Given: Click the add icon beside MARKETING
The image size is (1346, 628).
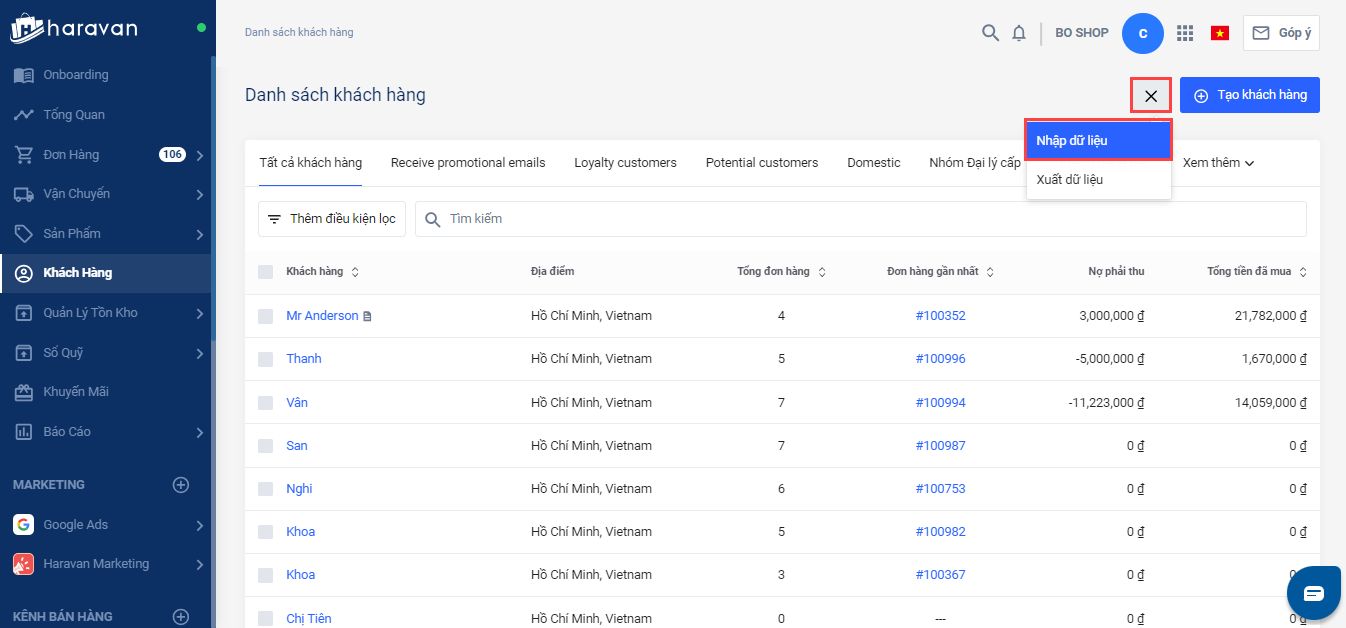Looking at the screenshot, I should pos(181,485).
